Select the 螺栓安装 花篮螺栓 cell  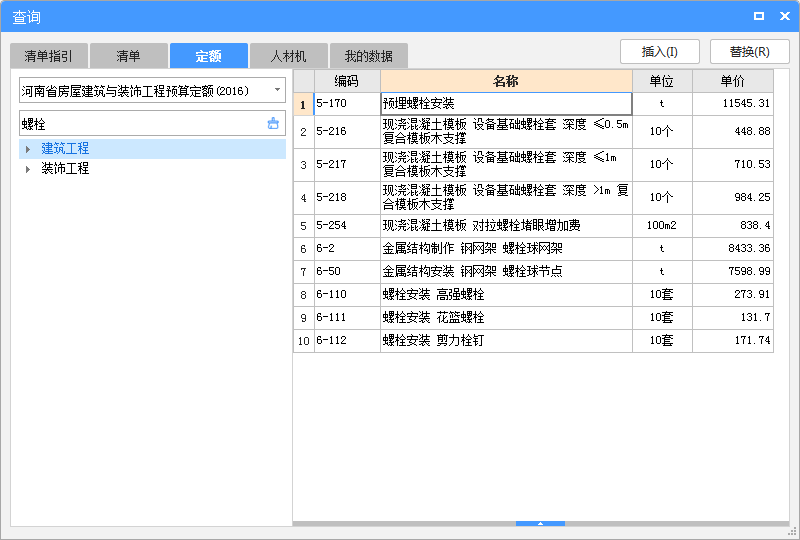click(x=506, y=317)
